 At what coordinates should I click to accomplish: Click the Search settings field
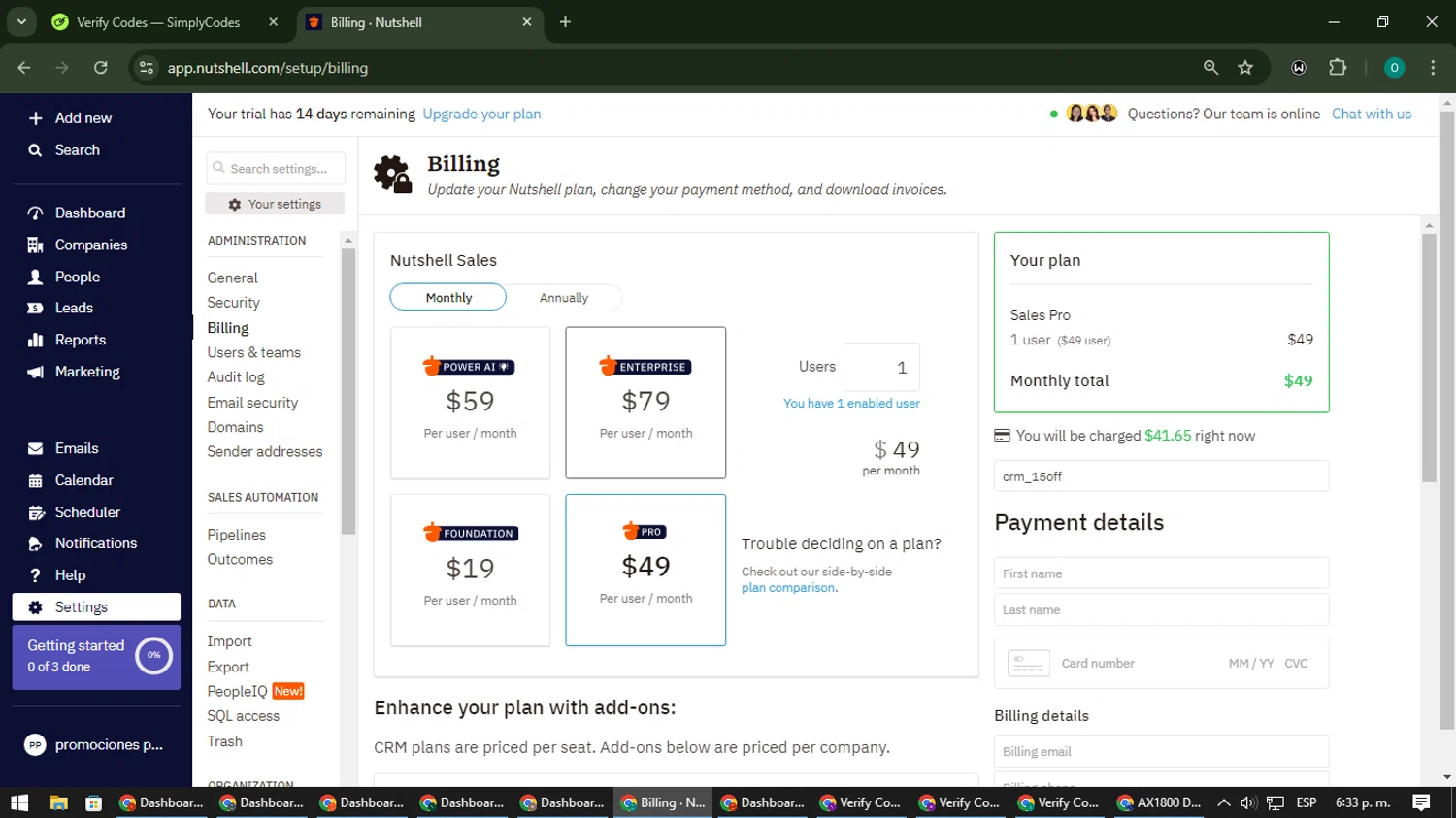tap(276, 168)
